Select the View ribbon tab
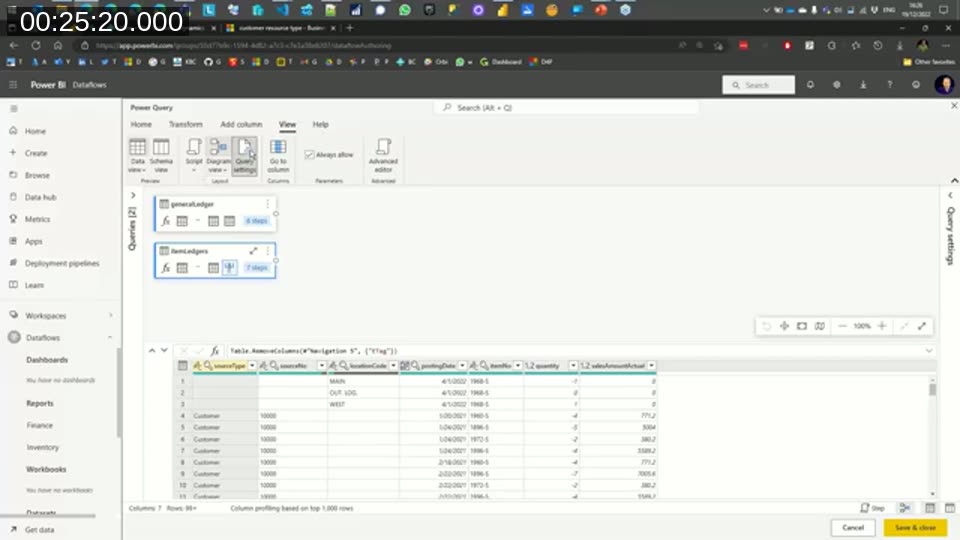 [287, 124]
